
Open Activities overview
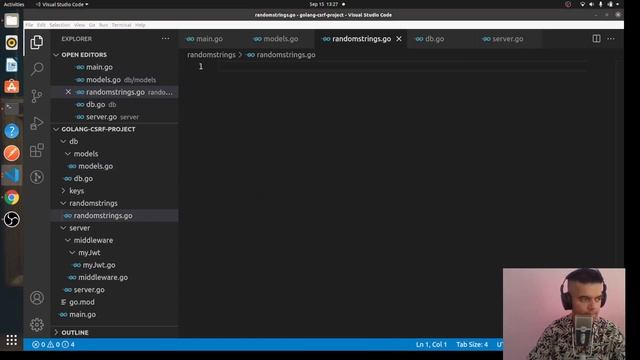click(14, 4)
